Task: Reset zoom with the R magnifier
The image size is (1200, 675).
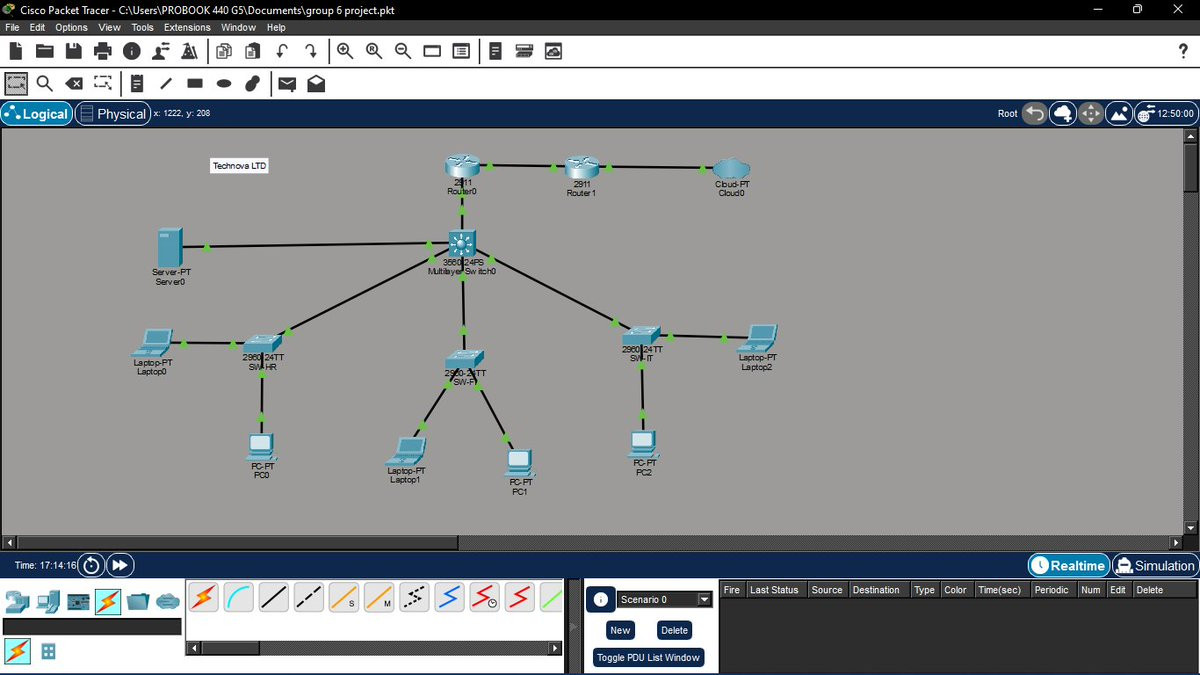Action: pyautogui.click(x=373, y=51)
